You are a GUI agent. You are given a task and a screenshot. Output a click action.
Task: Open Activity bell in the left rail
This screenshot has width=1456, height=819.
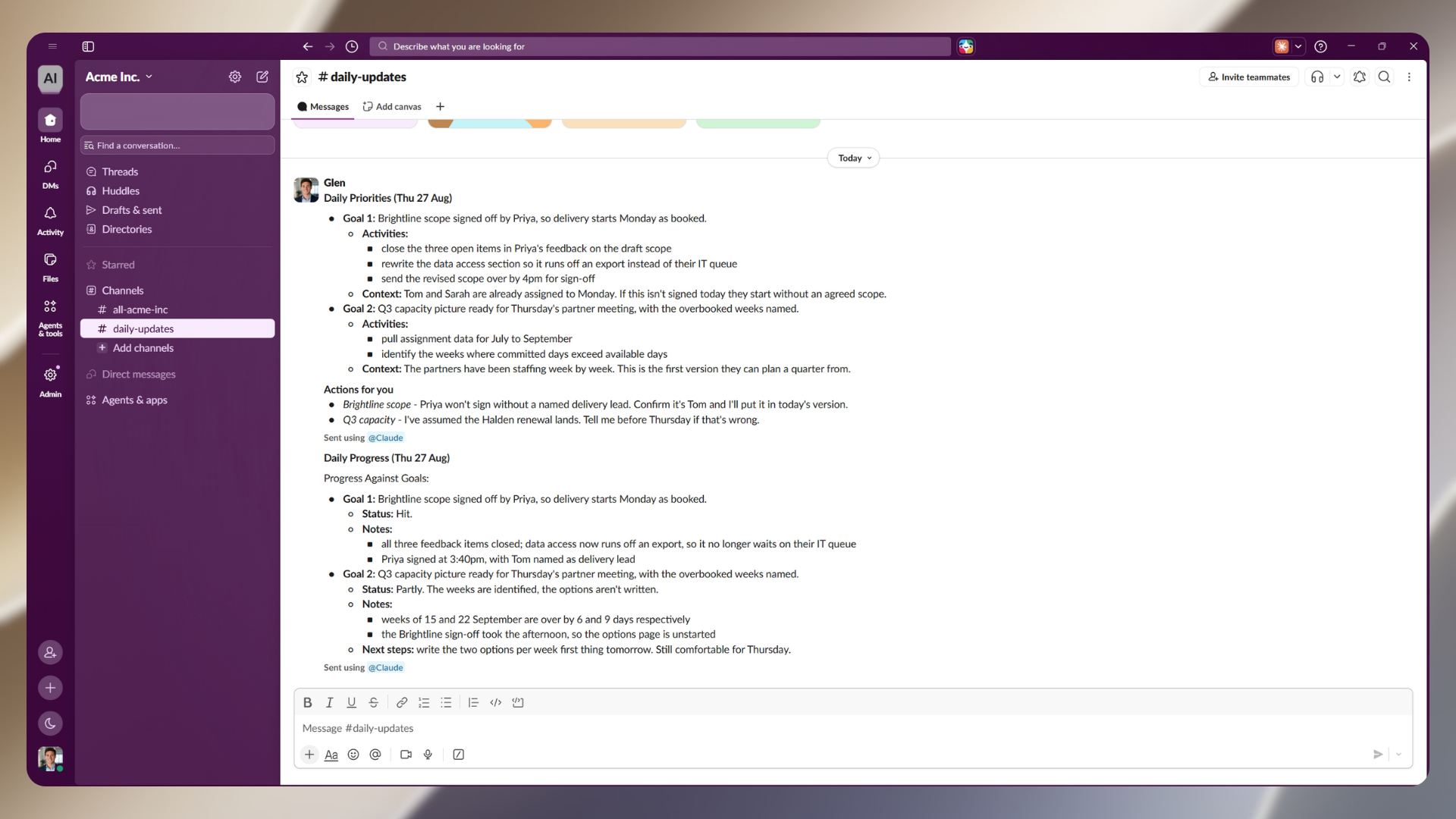[x=50, y=220]
